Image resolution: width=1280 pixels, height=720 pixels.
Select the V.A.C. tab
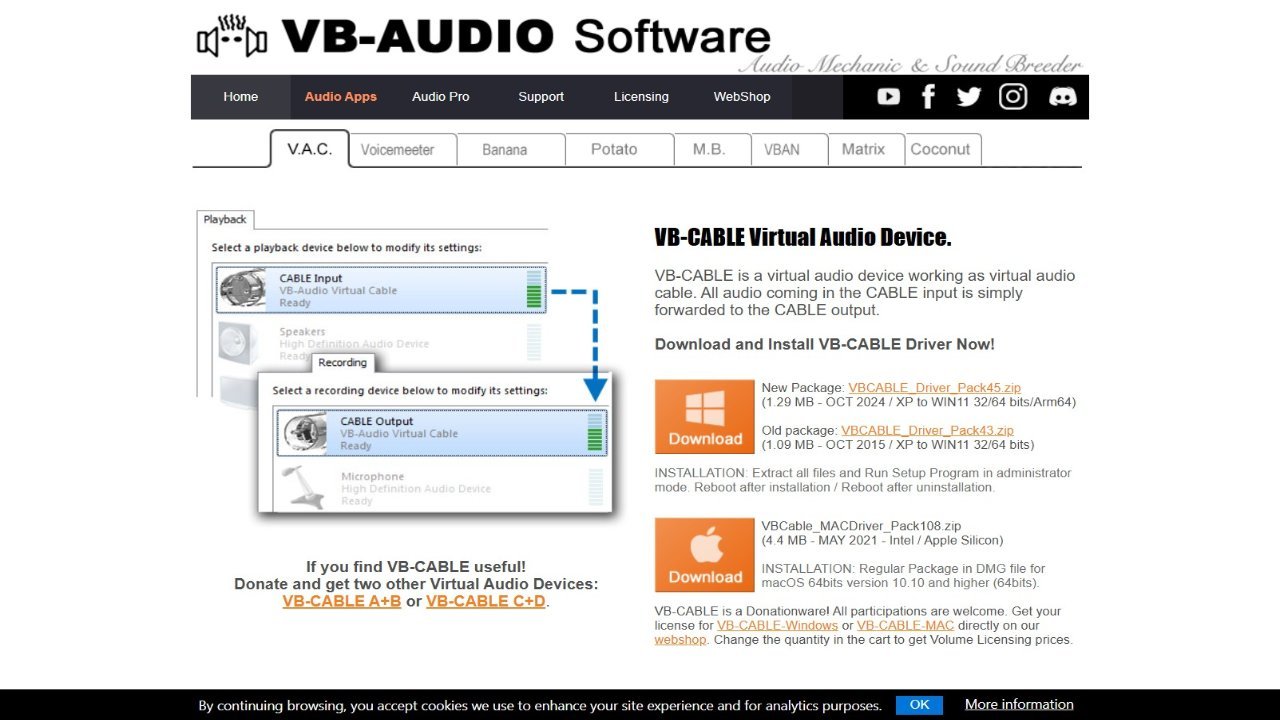coord(309,149)
